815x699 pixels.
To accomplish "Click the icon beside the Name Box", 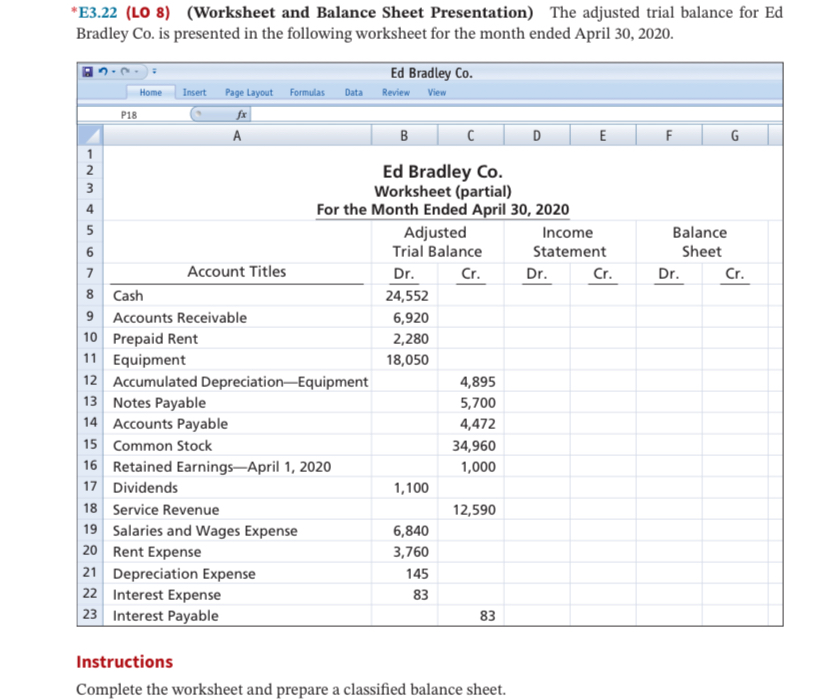I will click(196, 113).
